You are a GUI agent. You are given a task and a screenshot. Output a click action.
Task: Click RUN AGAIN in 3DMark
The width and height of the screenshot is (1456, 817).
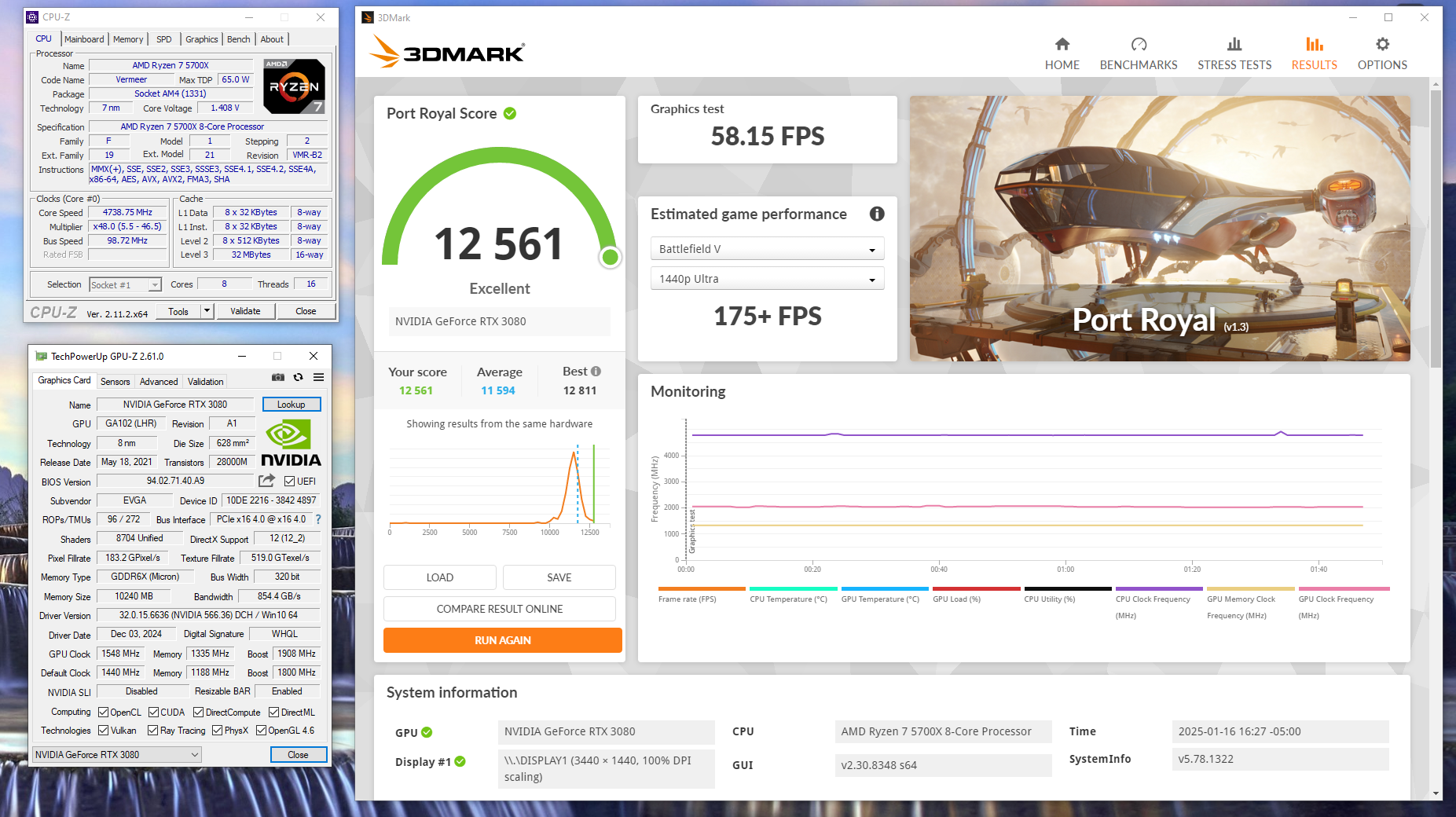[x=503, y=640]
